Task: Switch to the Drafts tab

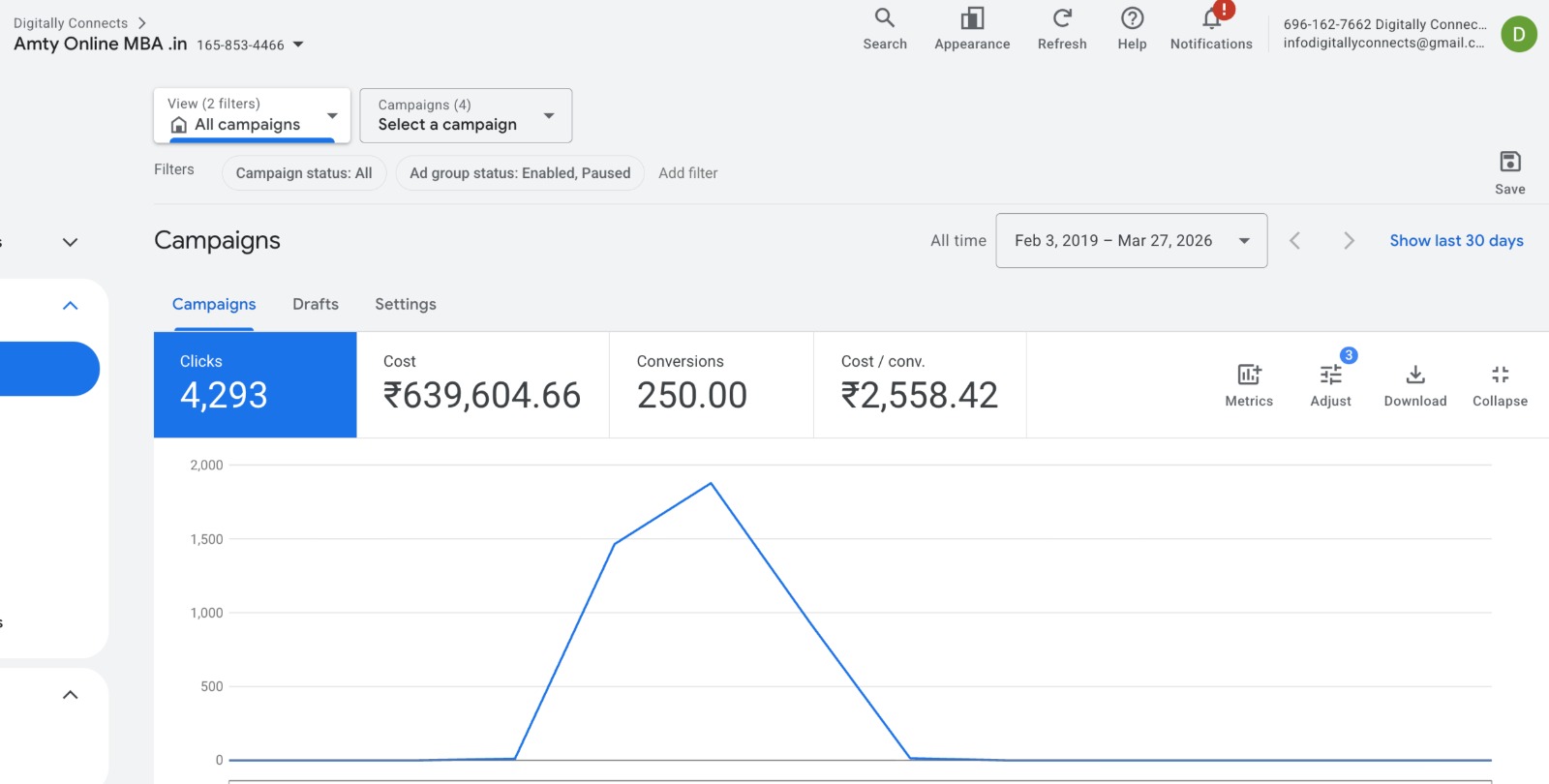Action: tap(316, 304)
